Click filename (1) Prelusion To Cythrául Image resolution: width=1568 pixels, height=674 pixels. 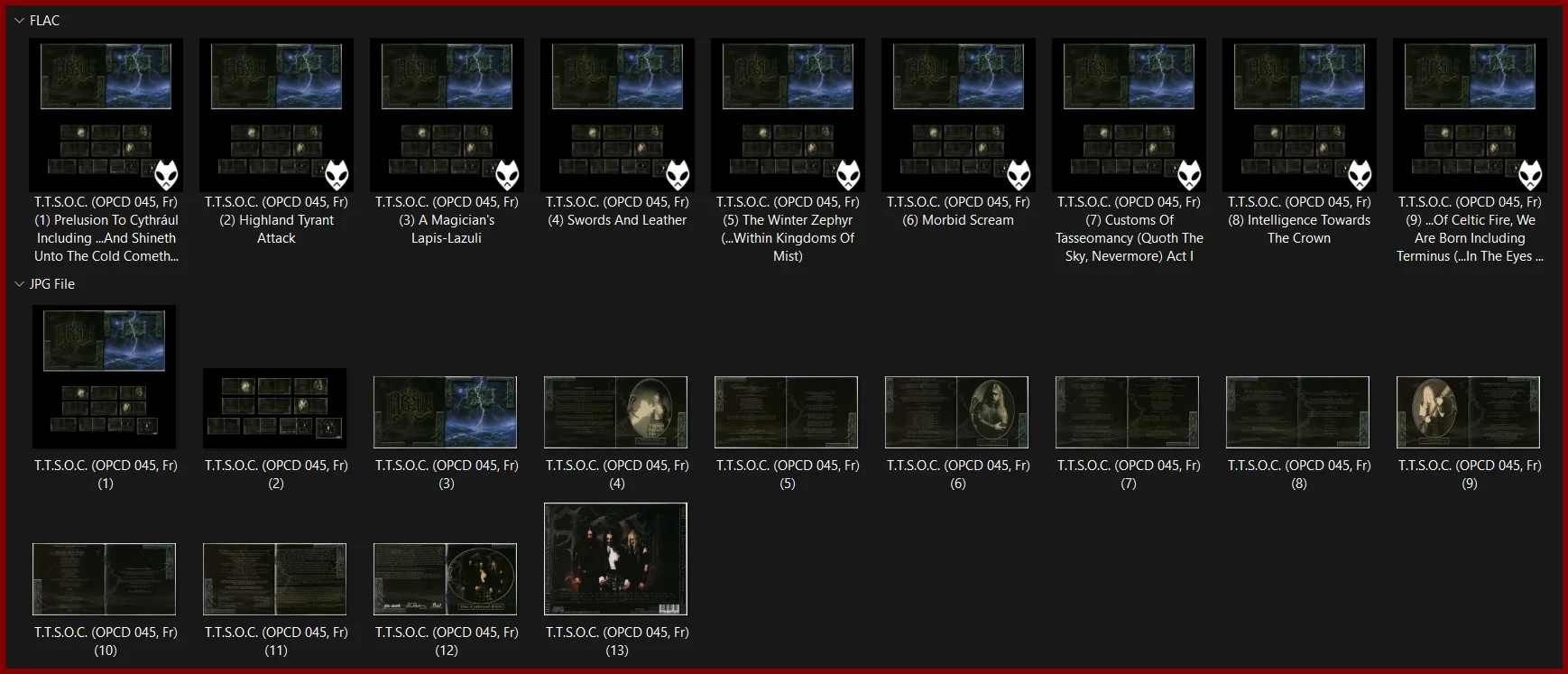click(106, 229)
